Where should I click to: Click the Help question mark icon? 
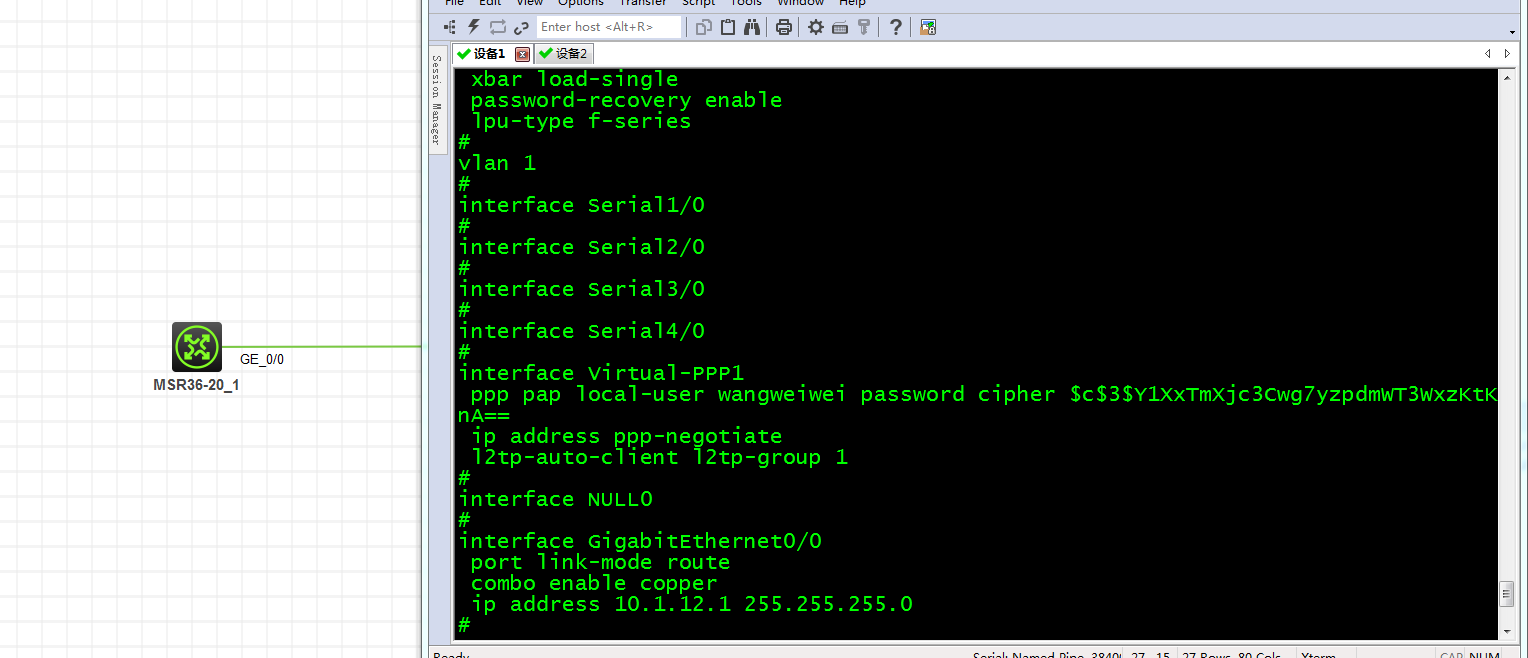pyautogui.click(x=896, y=27)
